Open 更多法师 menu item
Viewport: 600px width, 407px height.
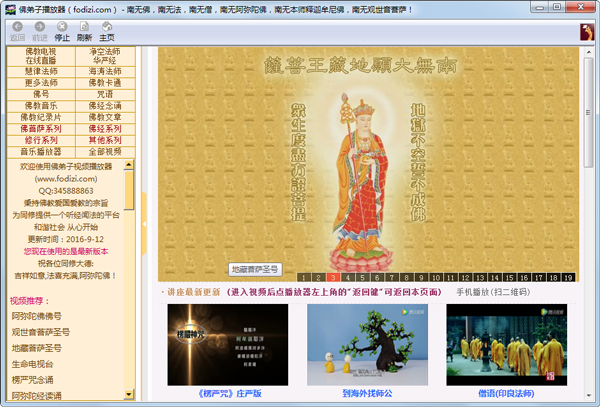[x=41, y=83]
